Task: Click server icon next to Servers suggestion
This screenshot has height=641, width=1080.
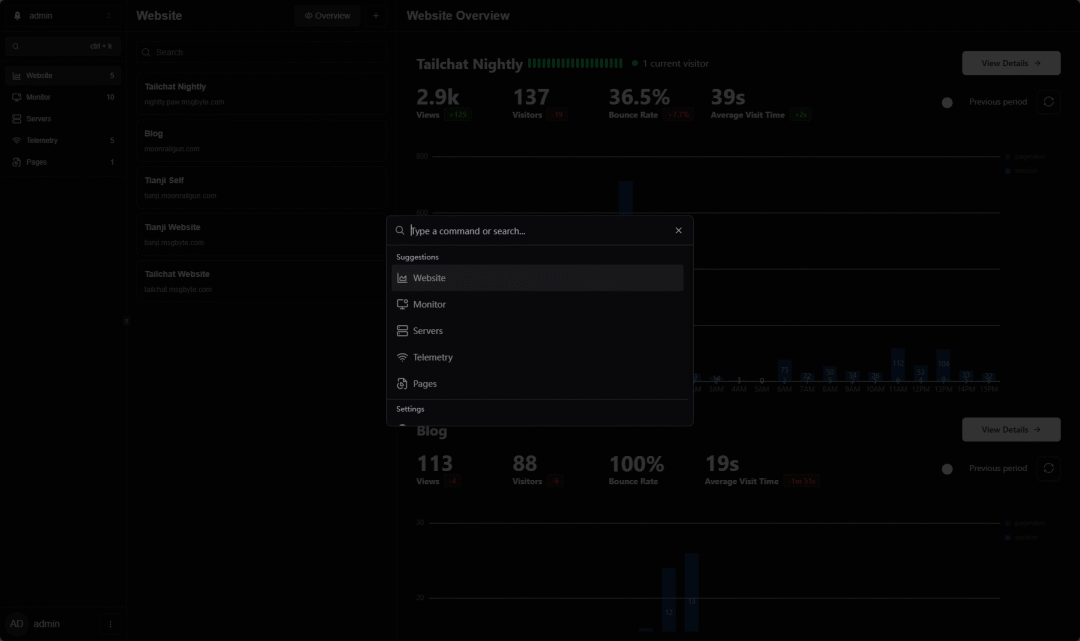Action: click(402, 331)
